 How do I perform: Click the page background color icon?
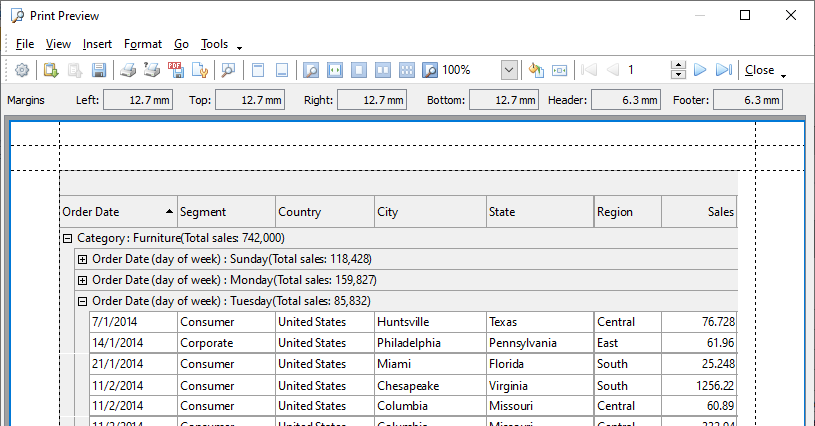pyautogui.click(x=536, y=70)
